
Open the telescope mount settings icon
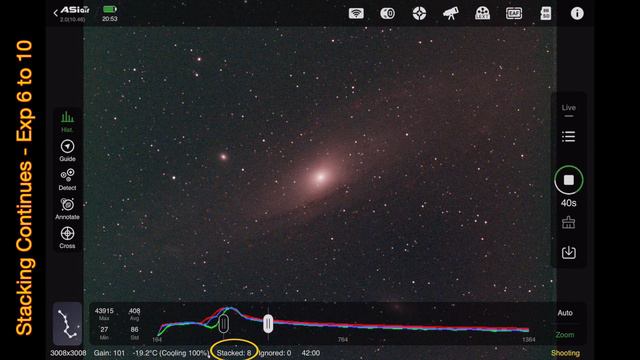coord(451,13)
